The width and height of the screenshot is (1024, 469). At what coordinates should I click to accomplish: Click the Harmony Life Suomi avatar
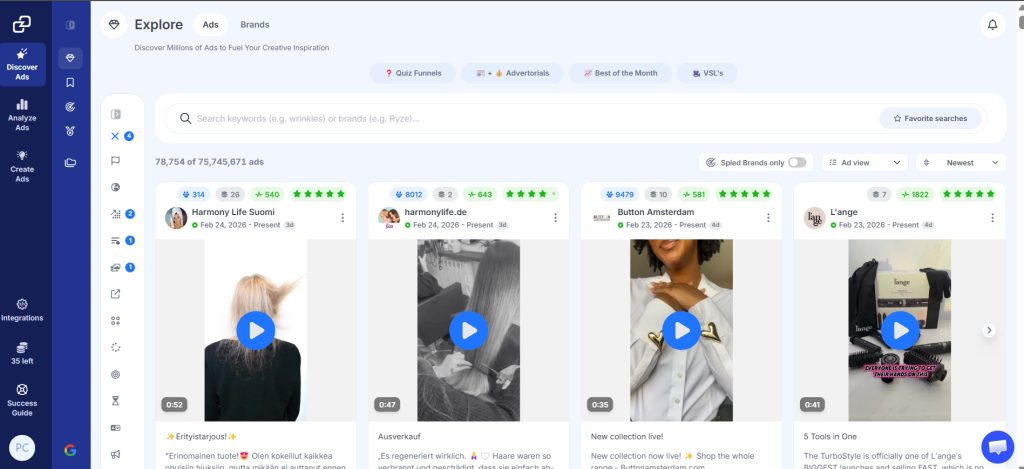click(x=176, y=218)
